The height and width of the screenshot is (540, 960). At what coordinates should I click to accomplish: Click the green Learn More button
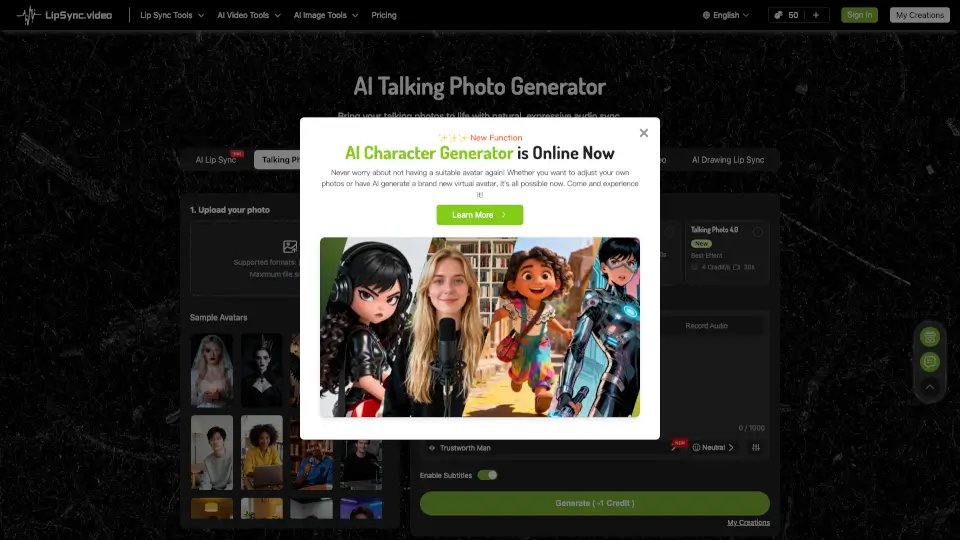[x=479, y=215]
